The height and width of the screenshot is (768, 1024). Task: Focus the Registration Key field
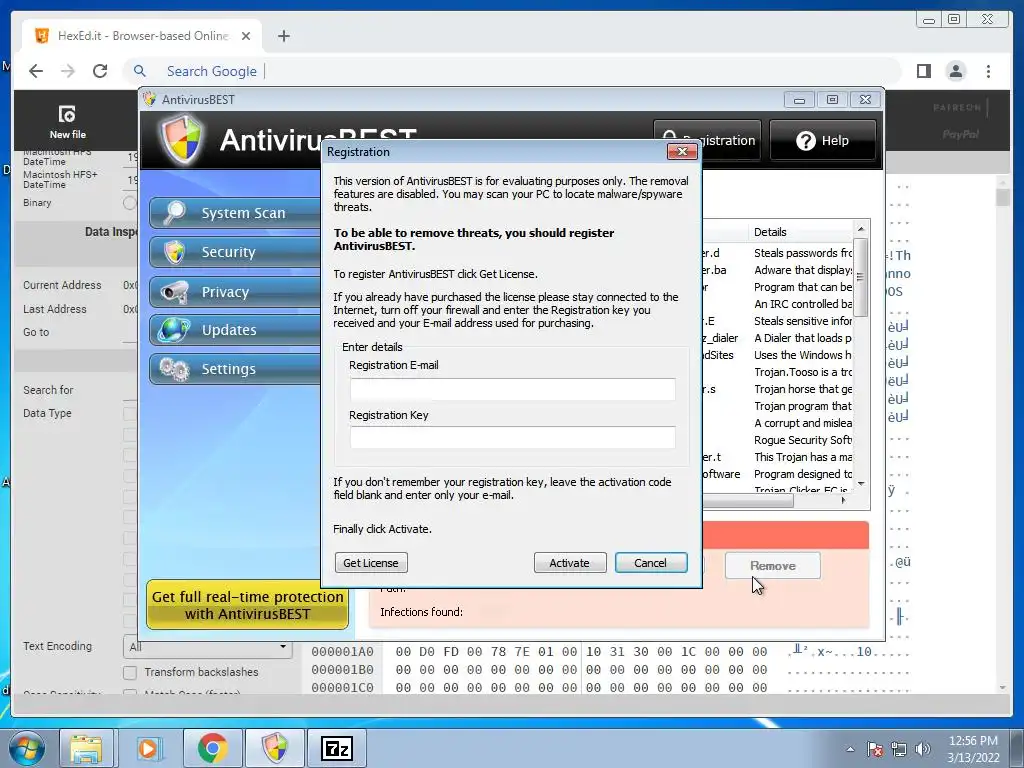(513, 438)
